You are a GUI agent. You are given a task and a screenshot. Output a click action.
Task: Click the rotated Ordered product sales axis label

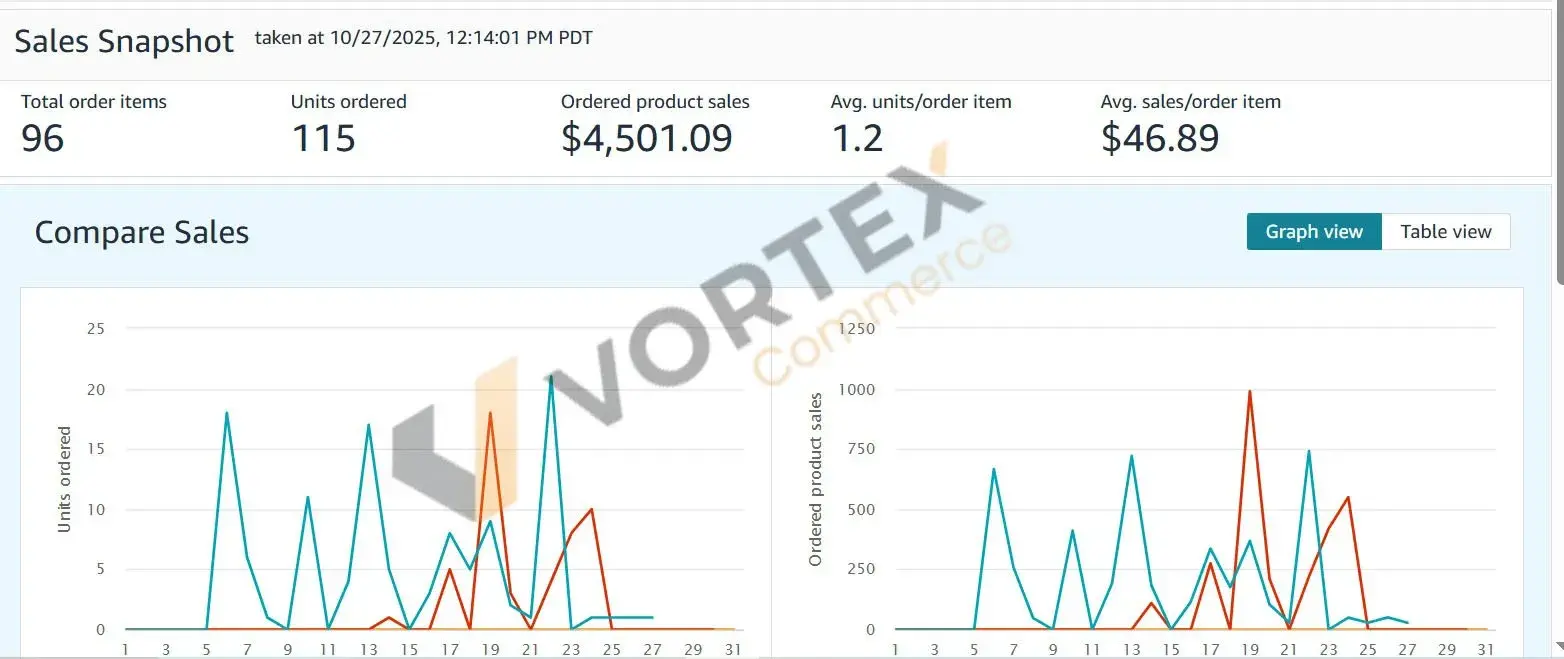(815, 480)
